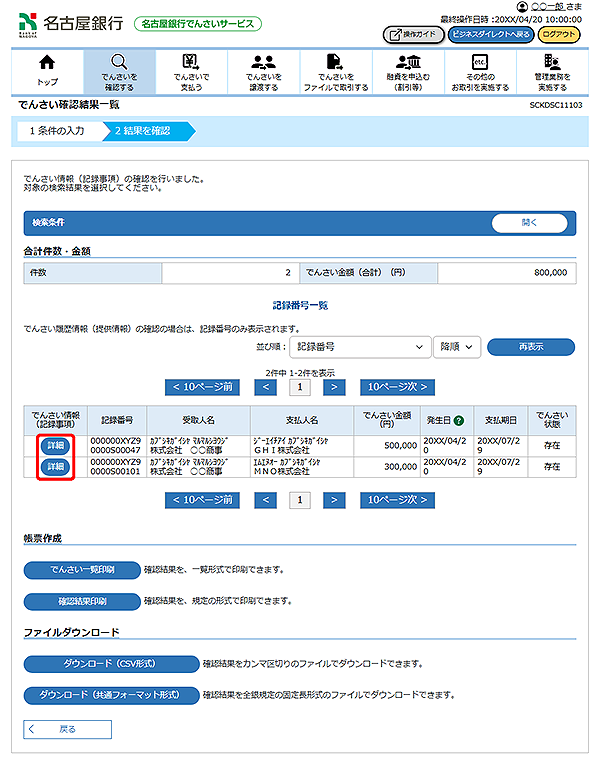
Task: Open 詳細 for record 0000S00047
Action: pyautogui.click(x=55, y=445)
